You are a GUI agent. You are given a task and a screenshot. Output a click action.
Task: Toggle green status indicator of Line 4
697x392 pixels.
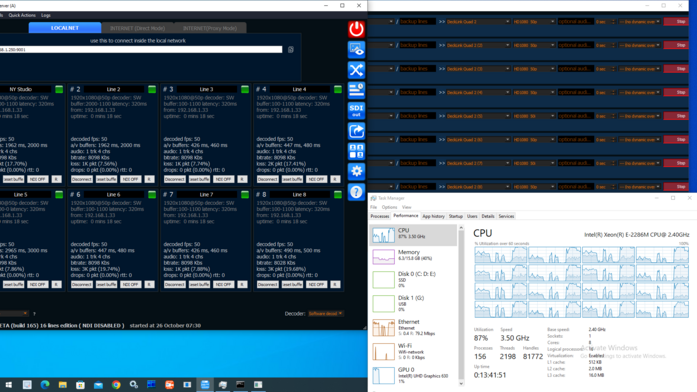tap(338, 89)
